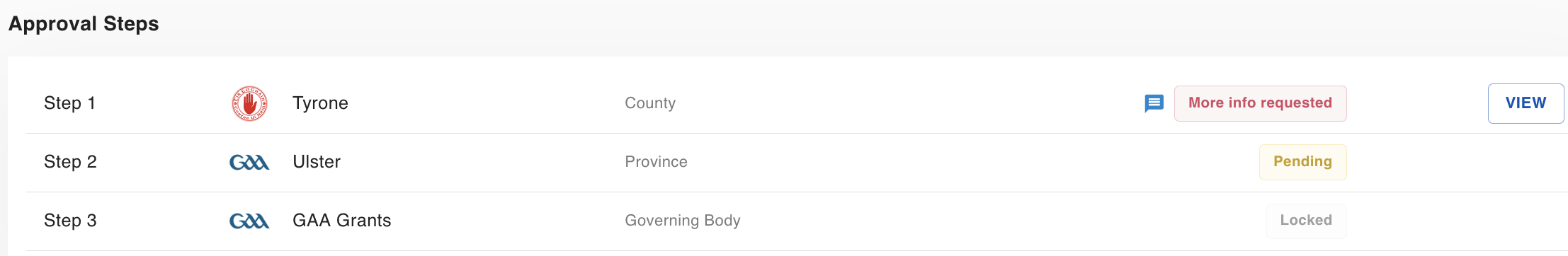The image size is (1568, 256).
Task: Open the VIEW button for Step 1
Action: (x=1526, y=103)
